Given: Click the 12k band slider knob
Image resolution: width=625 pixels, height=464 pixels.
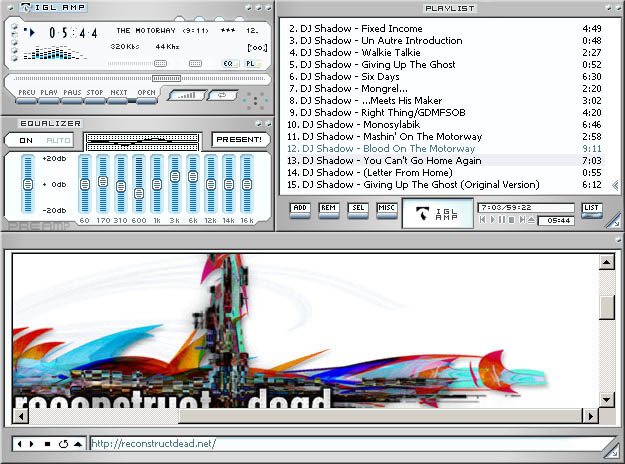Looking at the screenshot, I should (x=211, y=185).
